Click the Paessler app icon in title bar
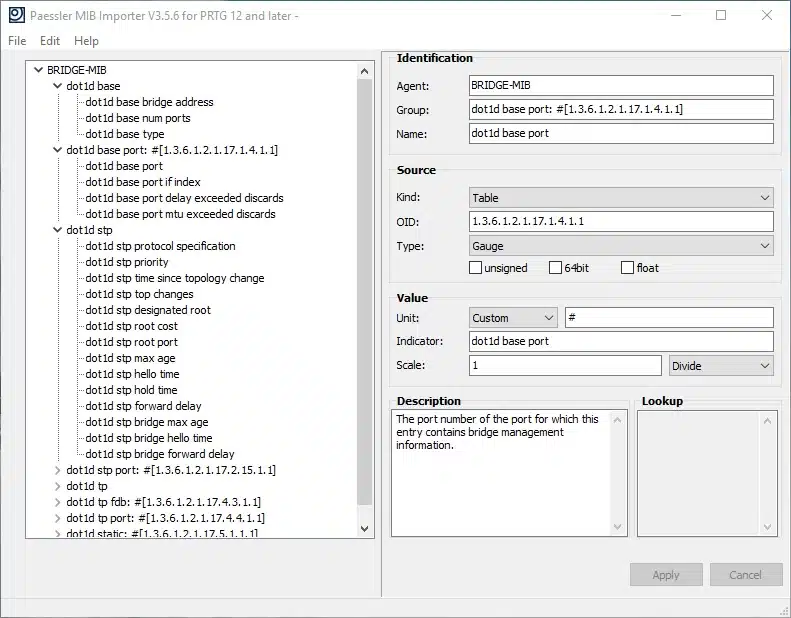The image size is (791, 618). point(17,15)
